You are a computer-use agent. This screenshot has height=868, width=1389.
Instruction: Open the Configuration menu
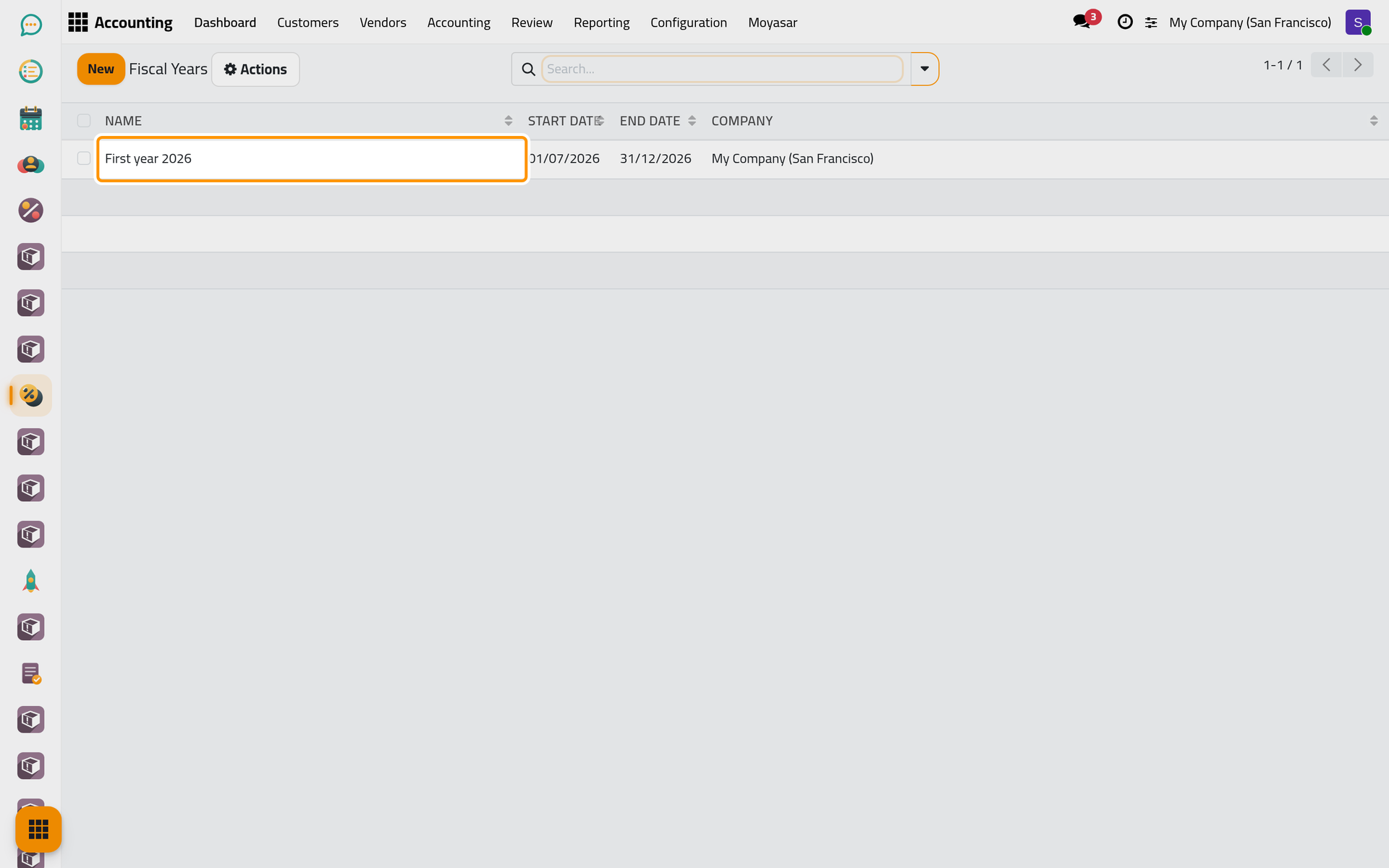(x=689, y=22)
